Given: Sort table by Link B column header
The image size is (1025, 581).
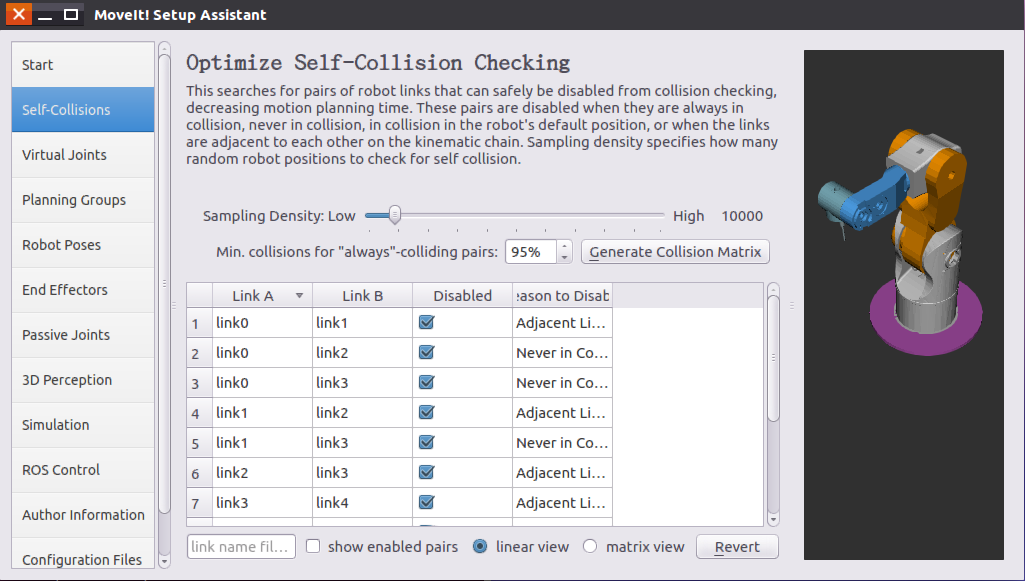Looking at the screenshot, I should point(362,295).
